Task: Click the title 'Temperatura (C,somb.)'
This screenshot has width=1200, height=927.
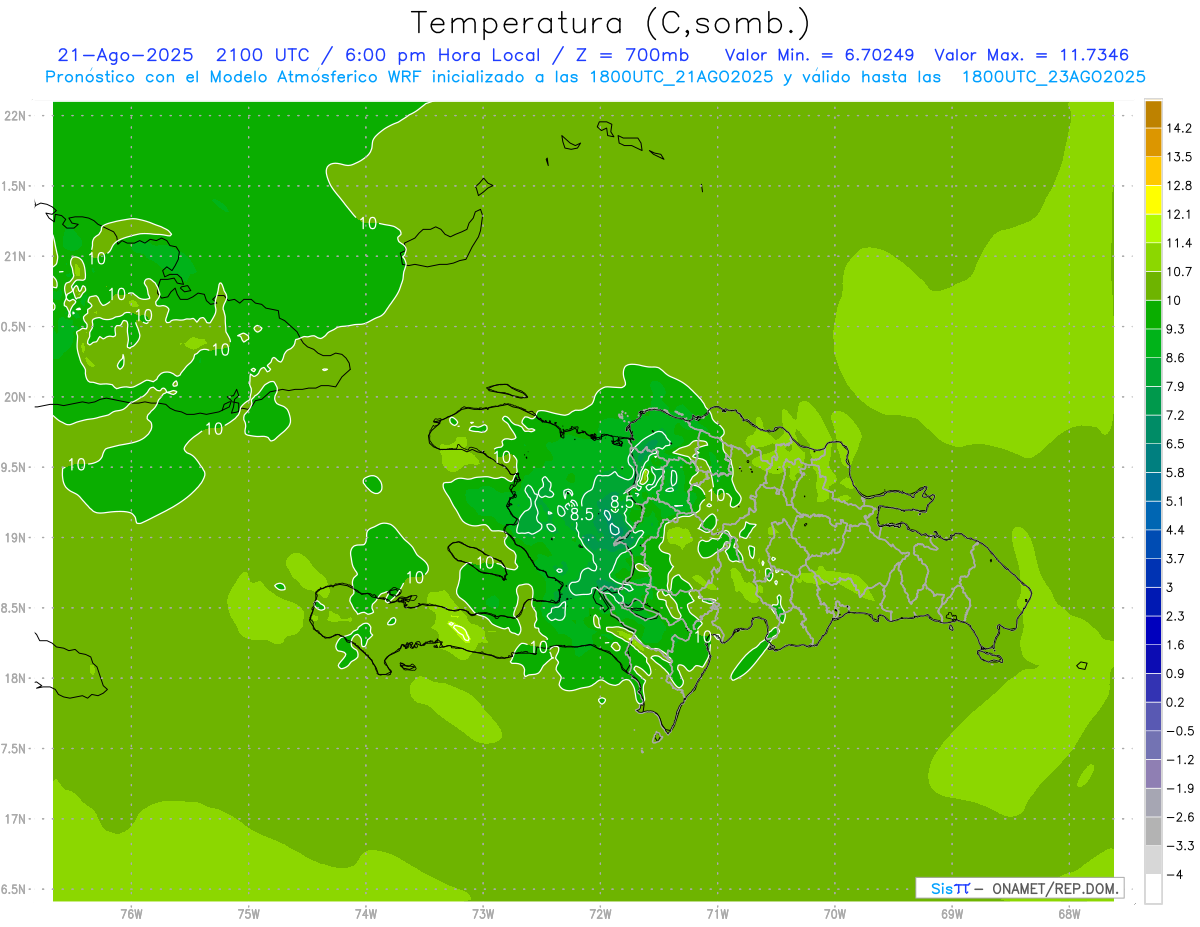Action: coord(610,23)
